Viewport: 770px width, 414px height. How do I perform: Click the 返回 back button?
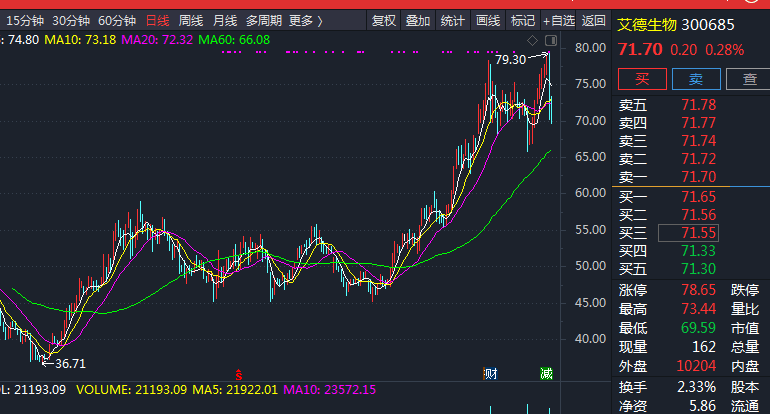[x=594, y=21]
